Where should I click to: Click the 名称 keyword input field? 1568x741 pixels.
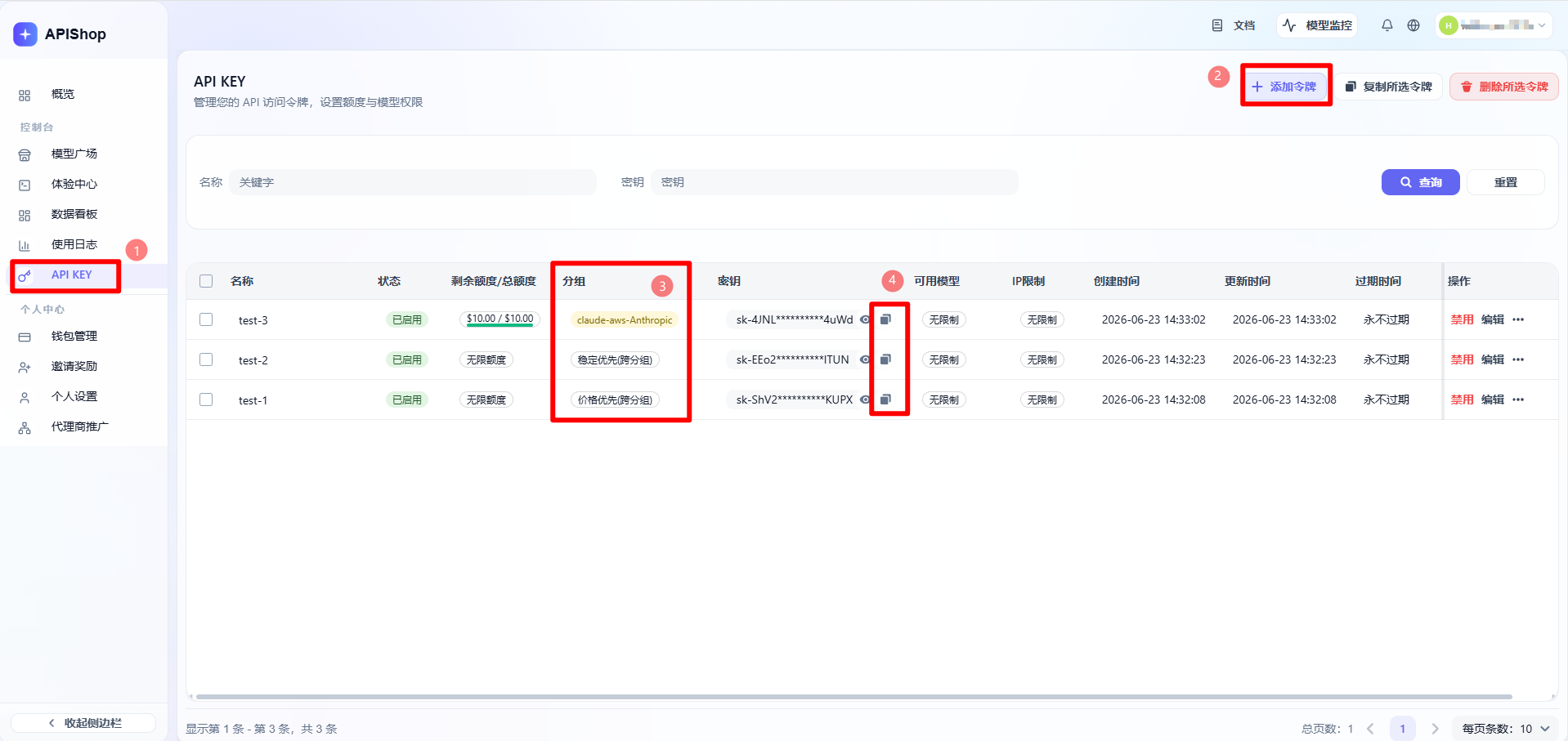[x=413, y=182]
